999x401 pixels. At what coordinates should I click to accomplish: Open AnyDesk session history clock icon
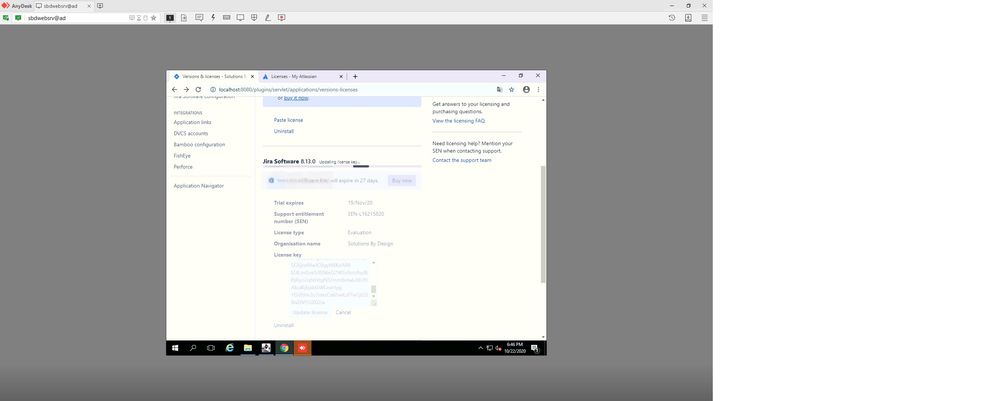672,18
